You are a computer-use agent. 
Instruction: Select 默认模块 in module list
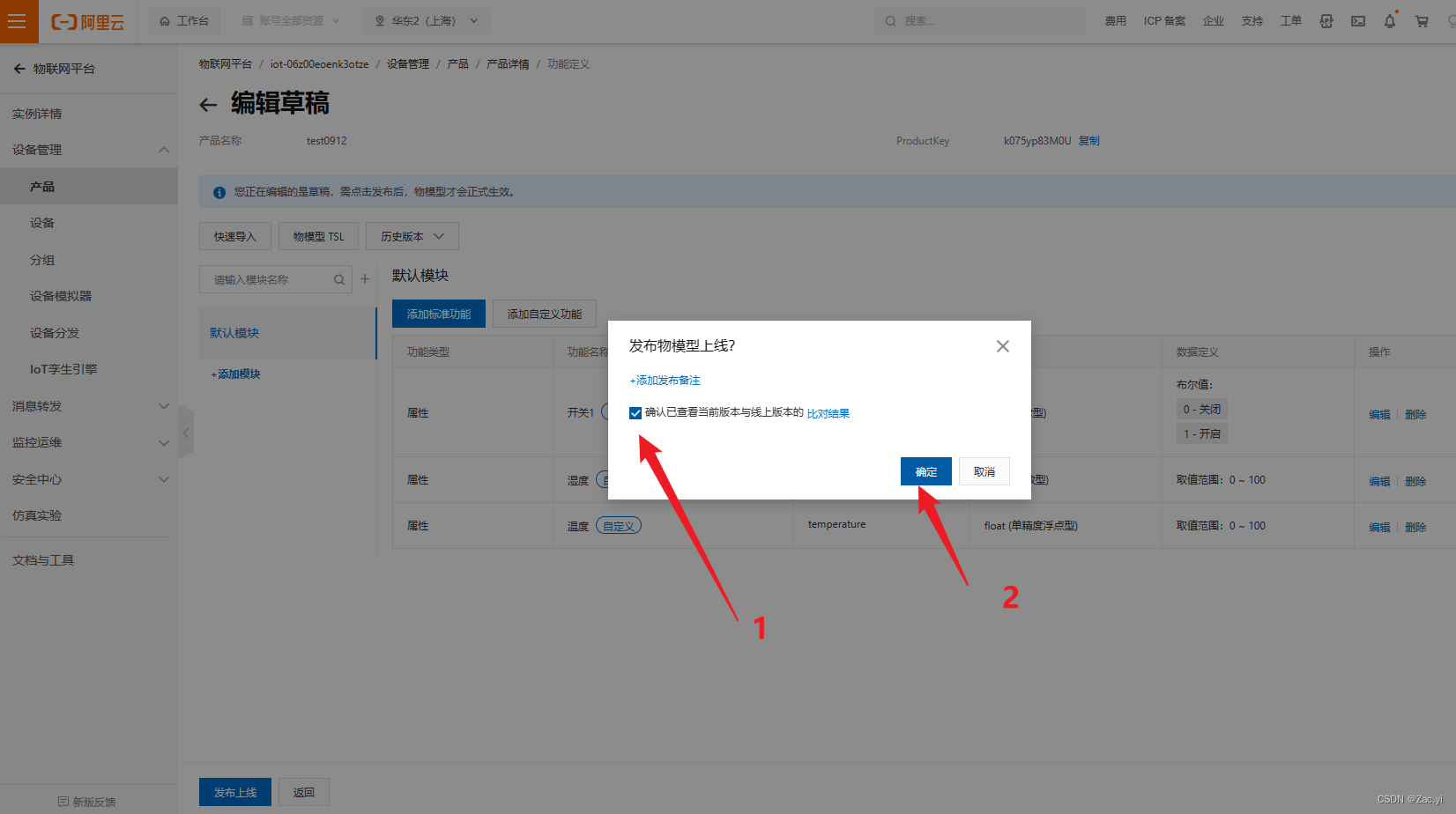(x=287, y=333)
